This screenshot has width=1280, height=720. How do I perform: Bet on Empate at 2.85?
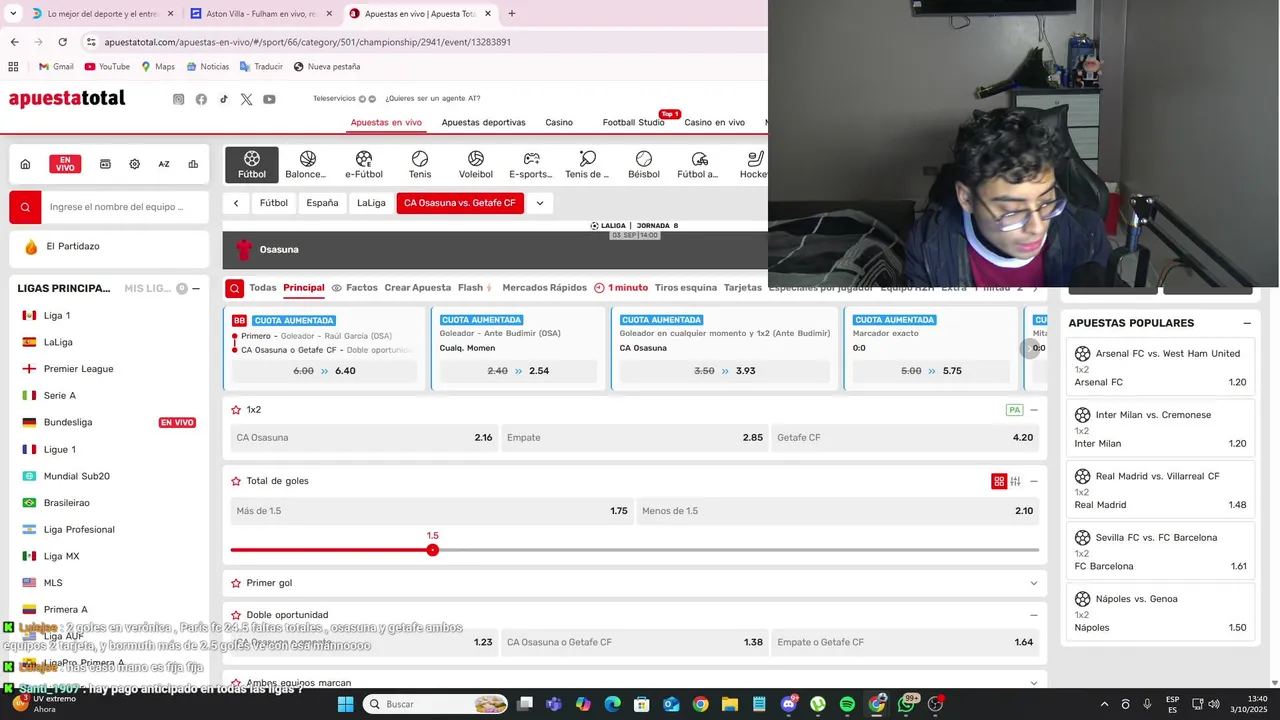(x=634, y=438)
